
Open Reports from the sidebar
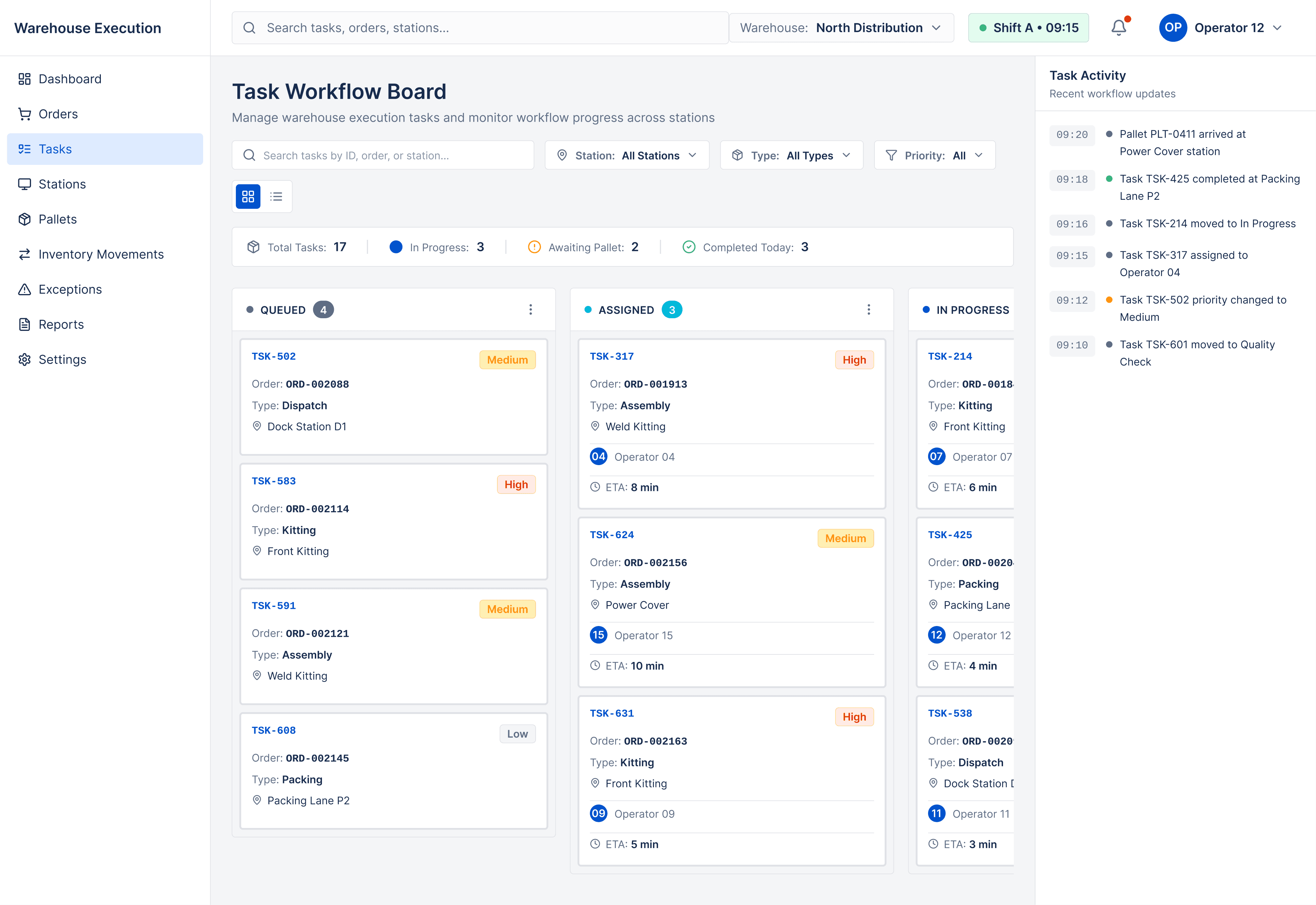[61, 324]
